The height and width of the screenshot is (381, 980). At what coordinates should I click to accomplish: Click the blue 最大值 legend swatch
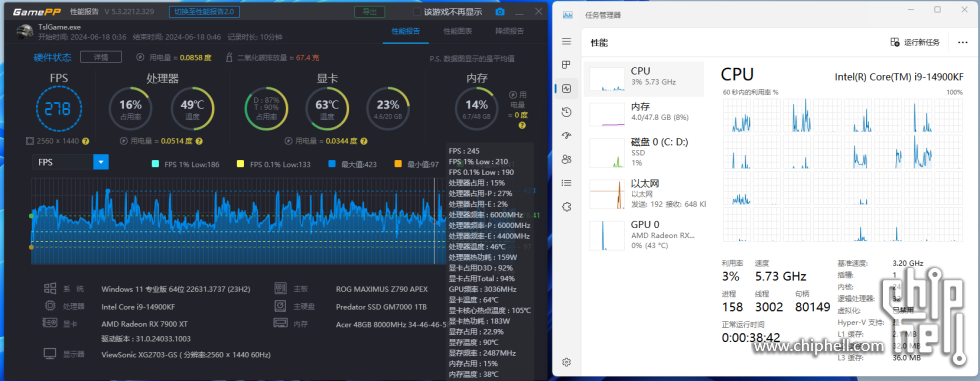[332, 164]
